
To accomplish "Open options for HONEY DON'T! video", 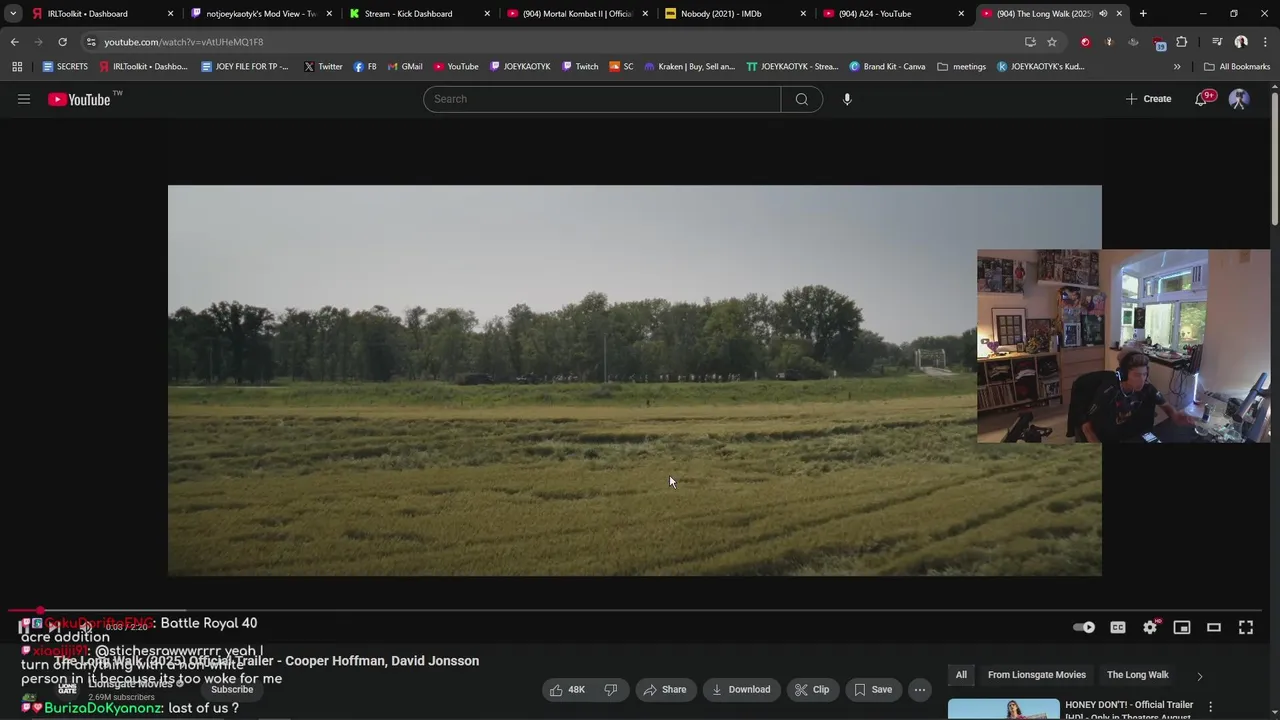I will tap(1211, 706).
